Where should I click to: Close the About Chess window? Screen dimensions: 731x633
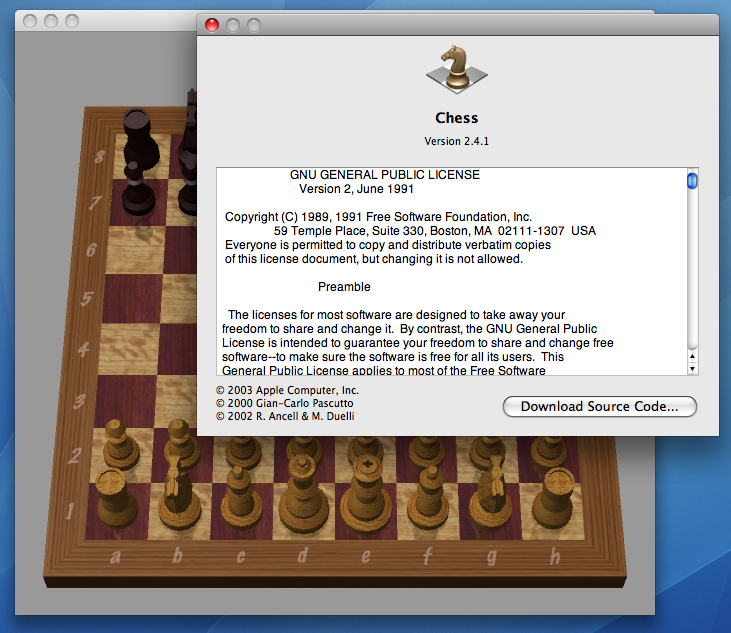212,25
